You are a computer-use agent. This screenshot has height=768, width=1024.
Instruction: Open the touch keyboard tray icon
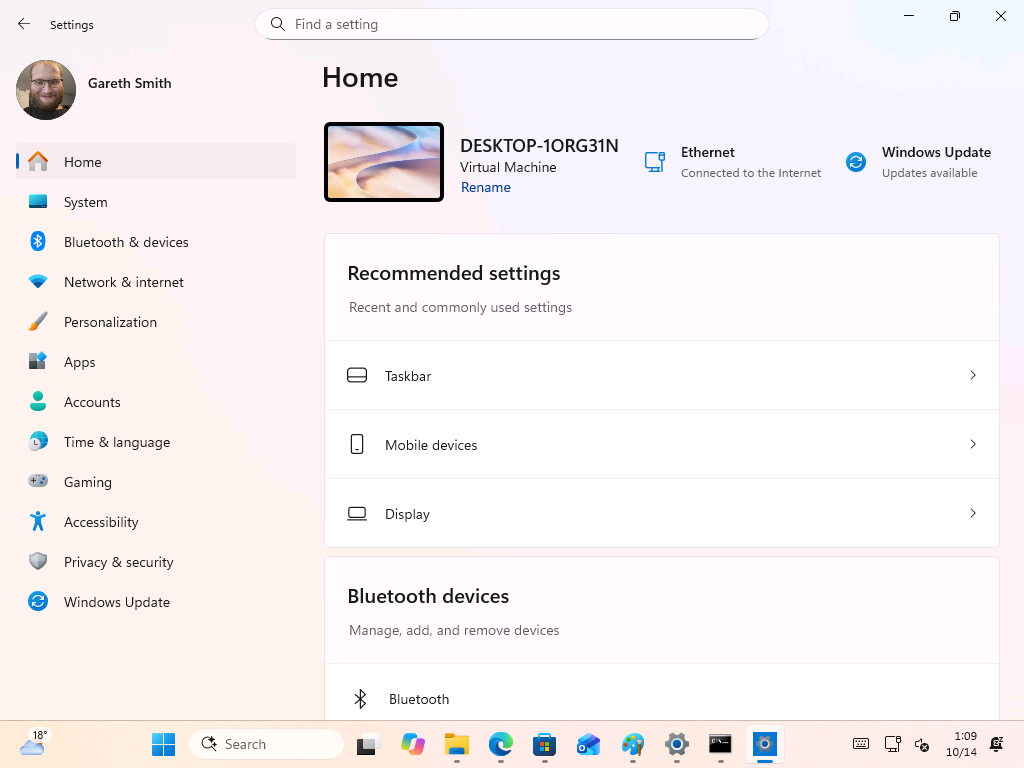tap(861, 744)
